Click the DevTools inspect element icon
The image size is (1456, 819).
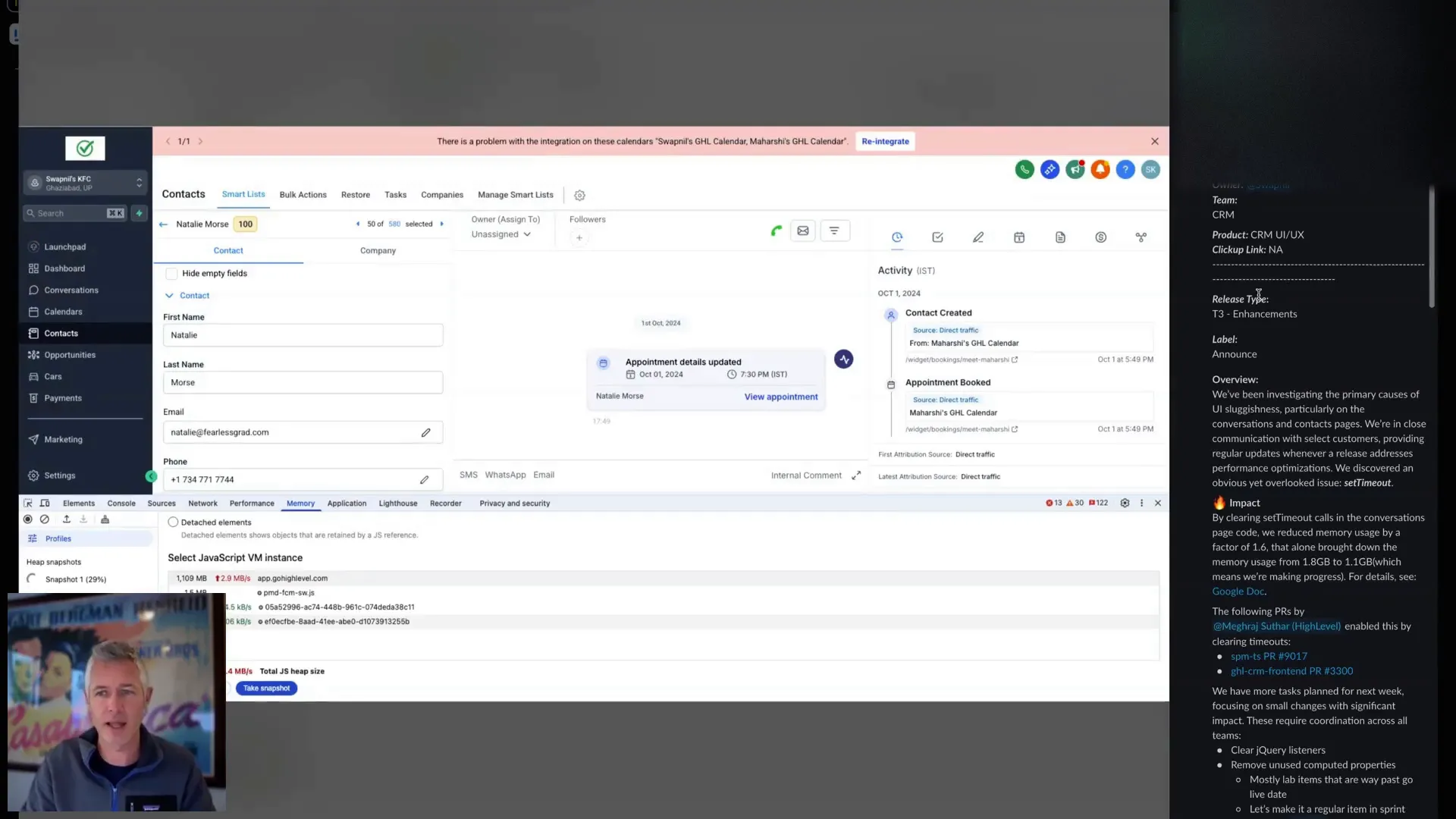(28, 504)
